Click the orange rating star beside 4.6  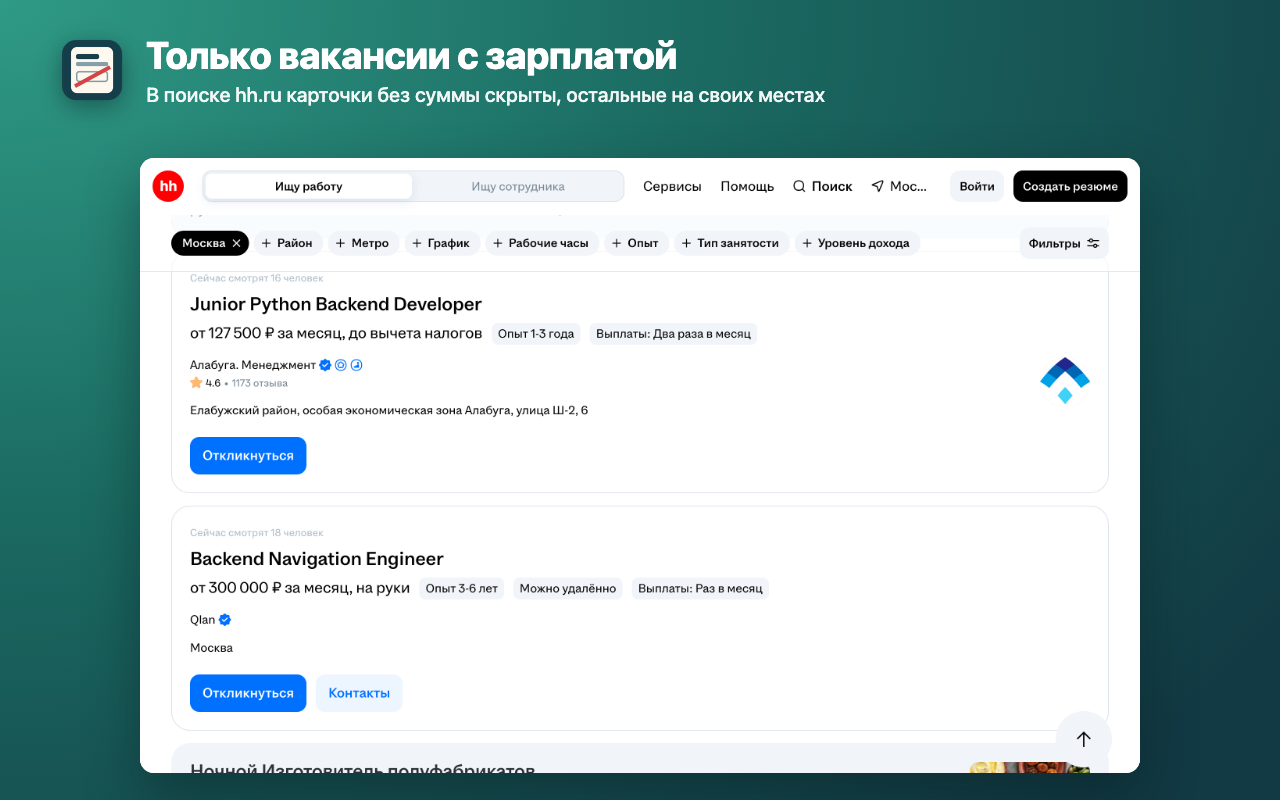196,383
